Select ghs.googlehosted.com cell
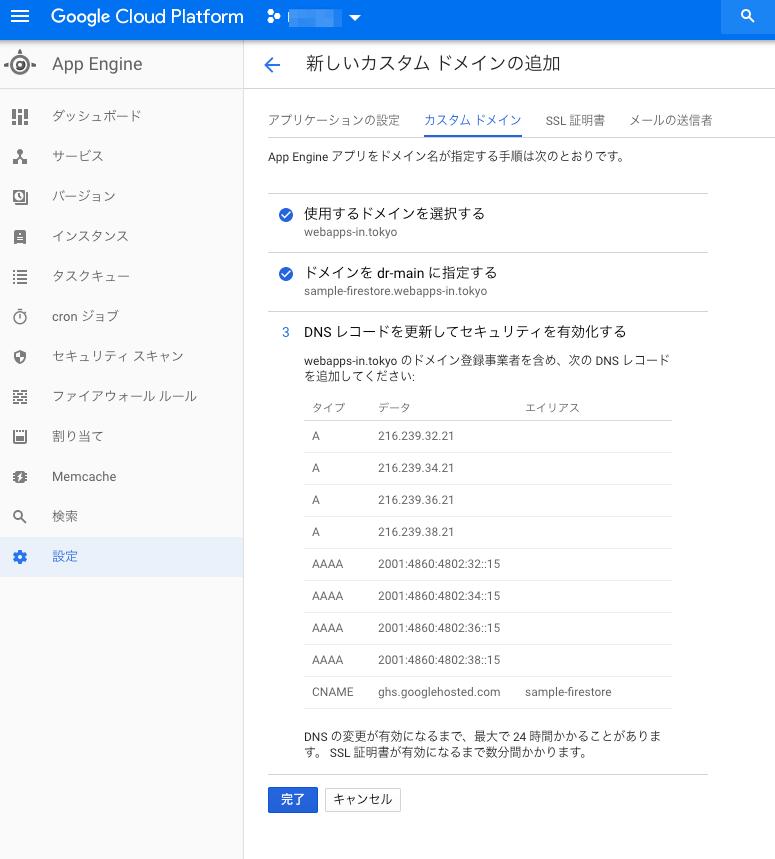 pos(439,692)
